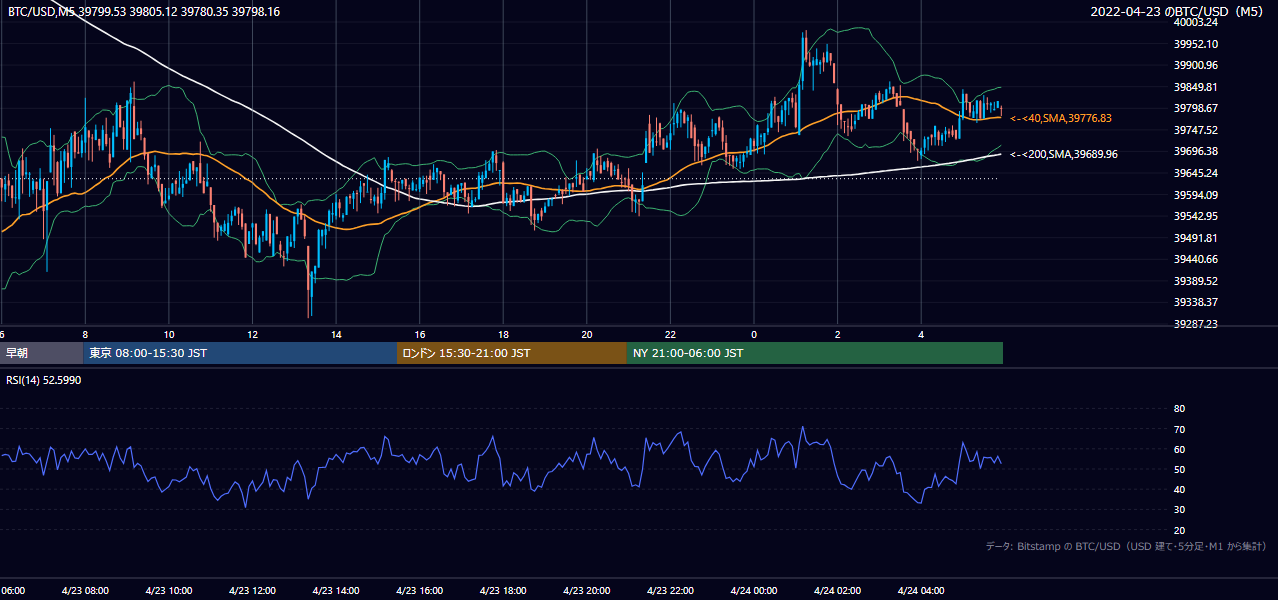Viewport: 1278px width, 600px height.
Task: Click price axis value 39389.52
Action: click(1195, 281)
